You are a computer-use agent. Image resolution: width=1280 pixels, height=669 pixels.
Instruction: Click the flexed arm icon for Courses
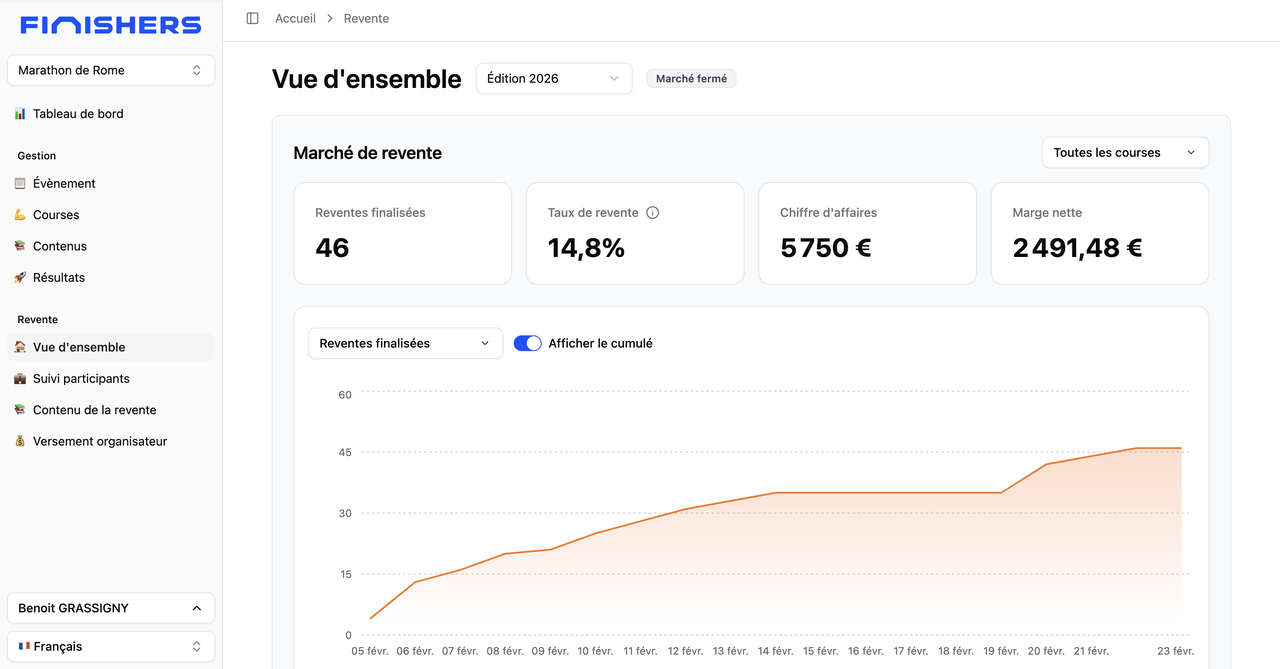point(20,215)
